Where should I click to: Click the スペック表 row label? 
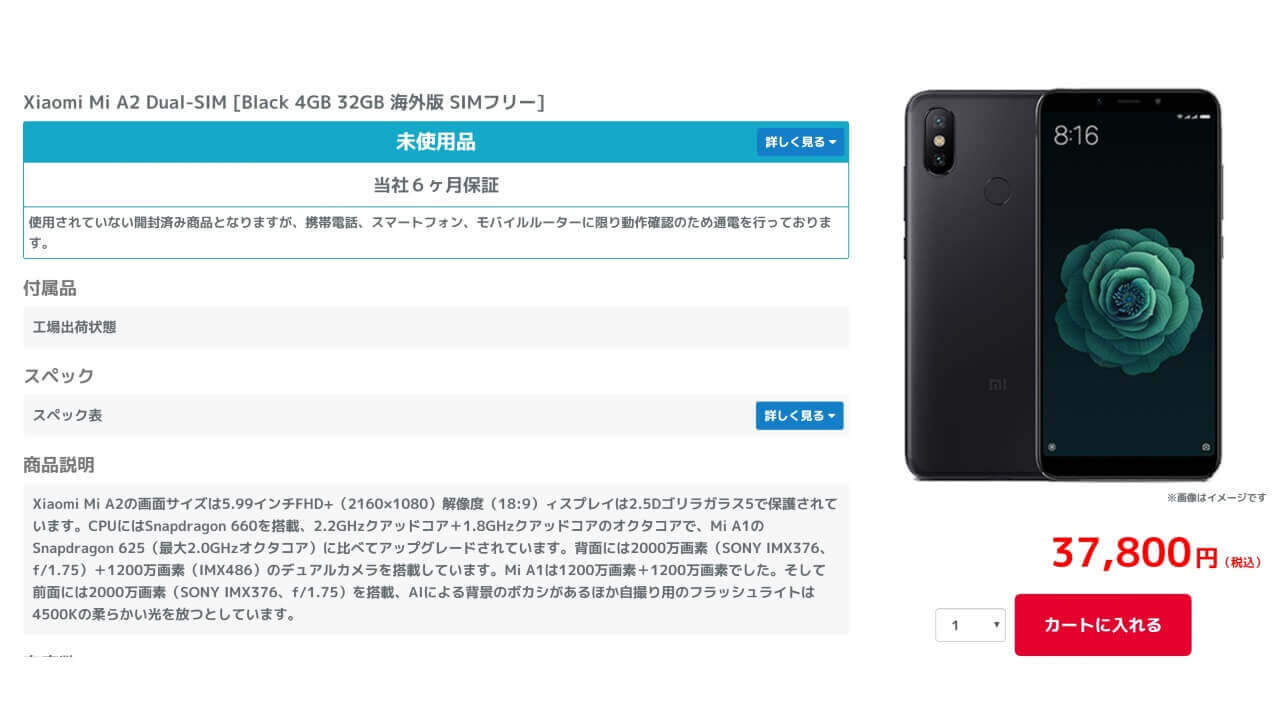point(67,415)
